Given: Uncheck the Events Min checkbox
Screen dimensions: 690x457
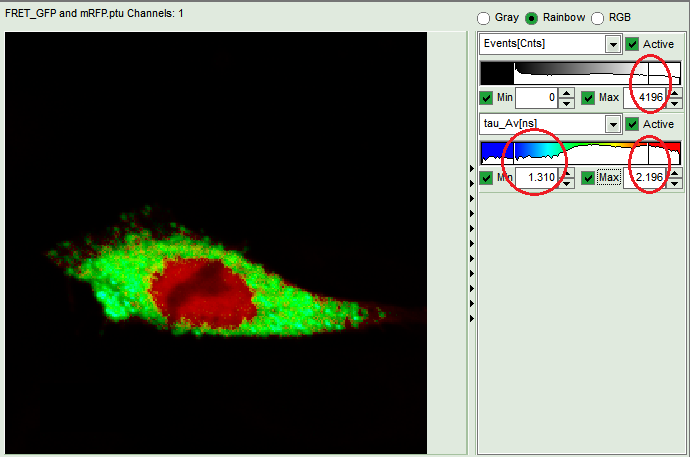Looking at the screenshot, I should pos(487,98).
